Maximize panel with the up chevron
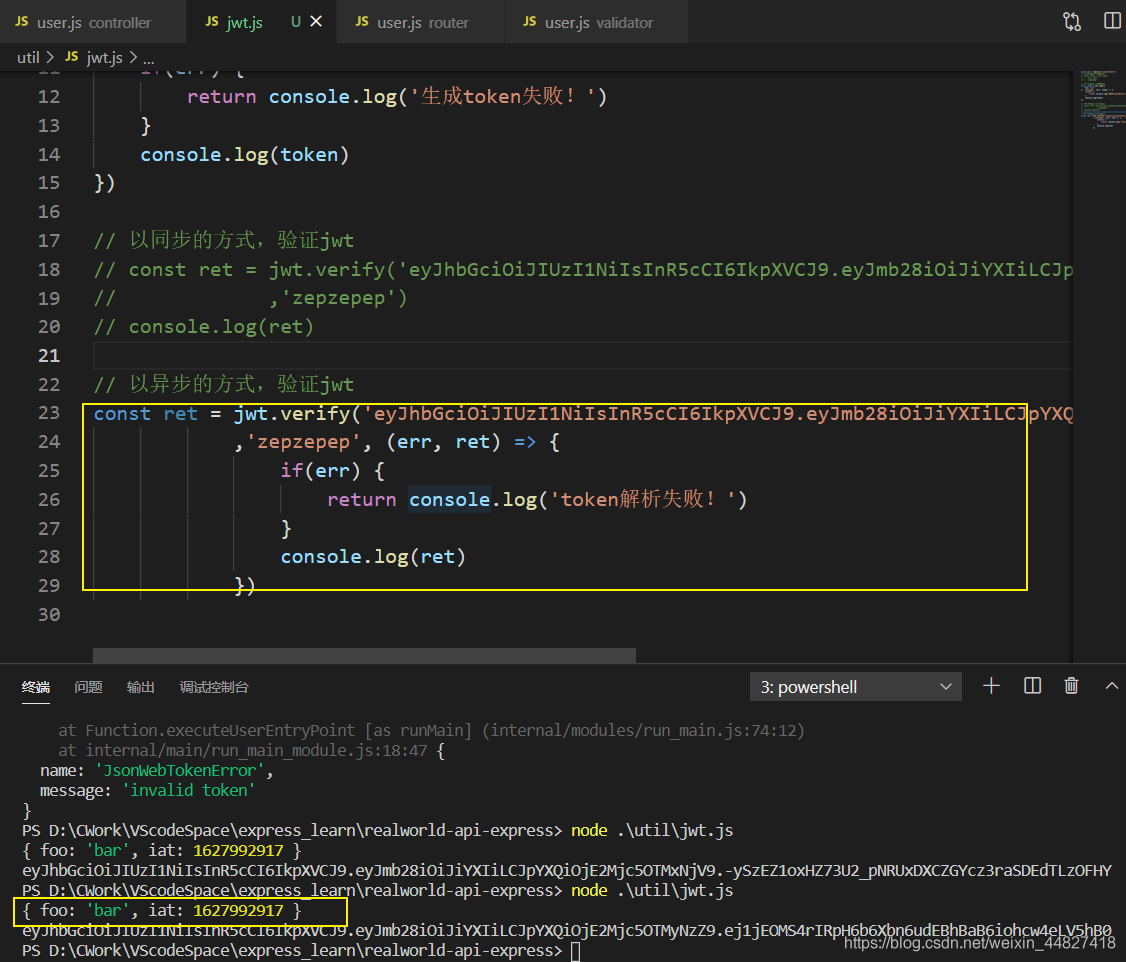This screenshot has height=962, width=1126. [x=1112, y=686]
